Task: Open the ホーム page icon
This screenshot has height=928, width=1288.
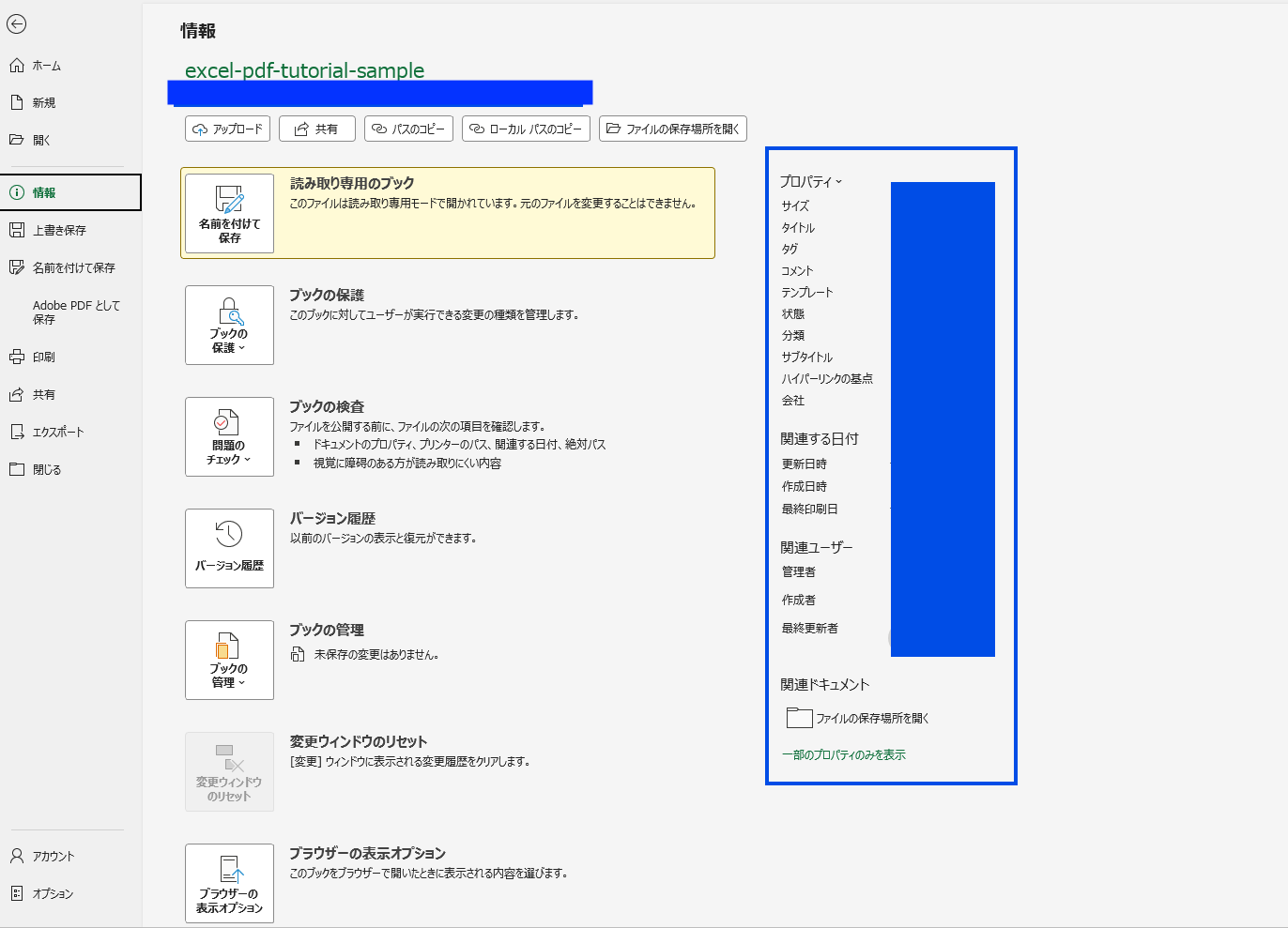Action: click(17, 66)
